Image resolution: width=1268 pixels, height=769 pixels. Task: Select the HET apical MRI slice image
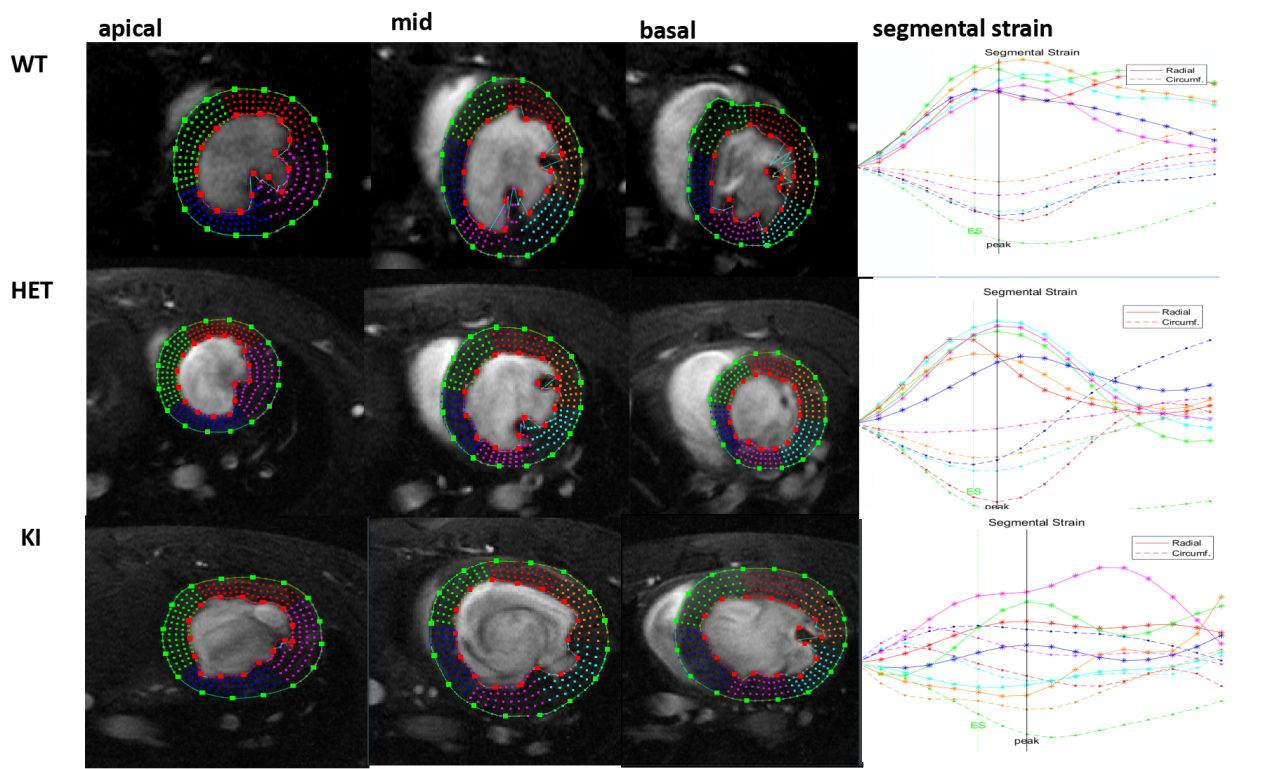click(x=228, y=390)
